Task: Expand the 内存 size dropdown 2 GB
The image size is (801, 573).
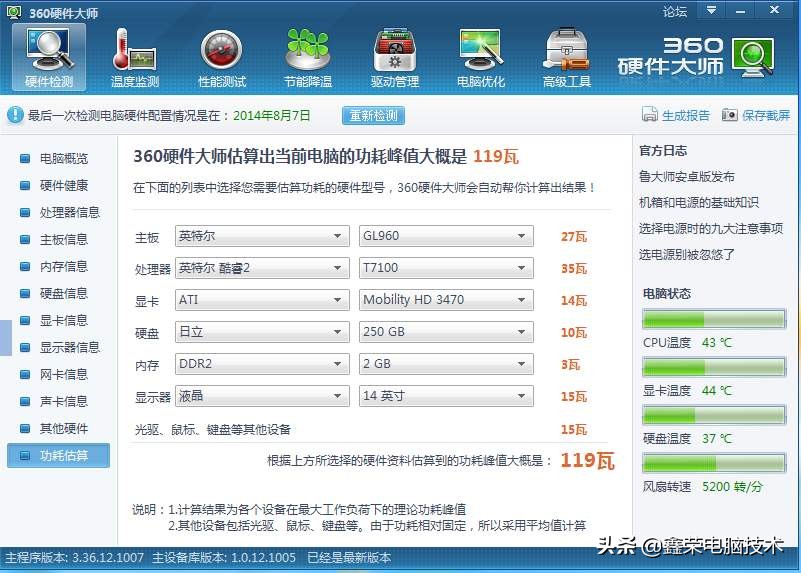Action: pyautogui.click(x=446, y=364)
